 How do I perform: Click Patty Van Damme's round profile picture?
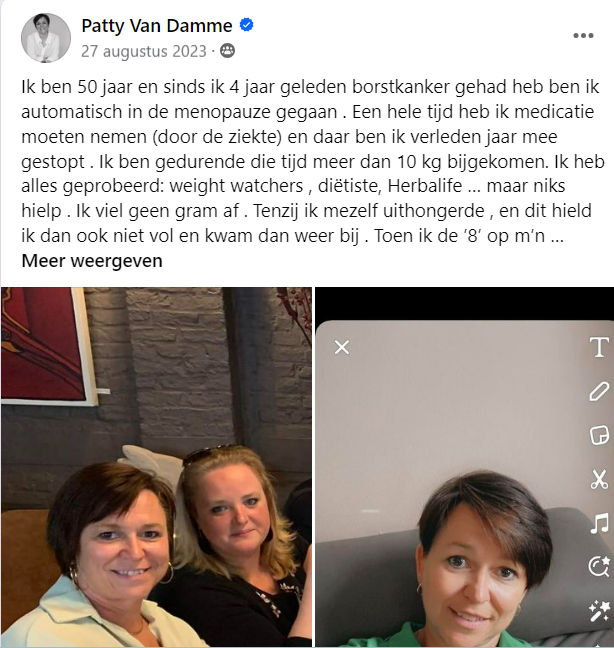tap(46, 38)
